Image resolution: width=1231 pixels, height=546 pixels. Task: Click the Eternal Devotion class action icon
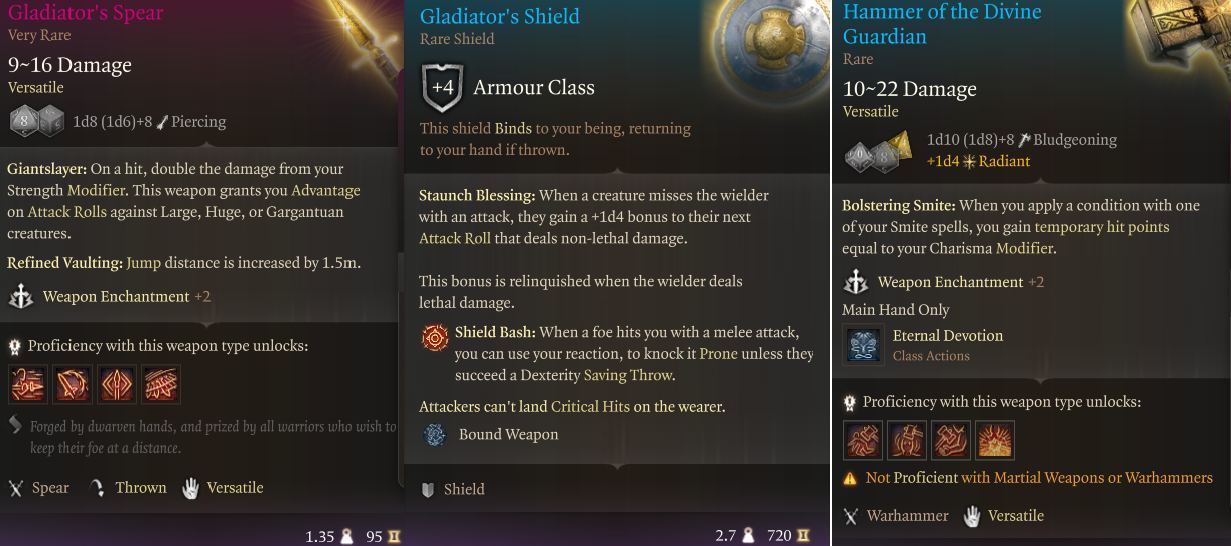click(862, 344)
